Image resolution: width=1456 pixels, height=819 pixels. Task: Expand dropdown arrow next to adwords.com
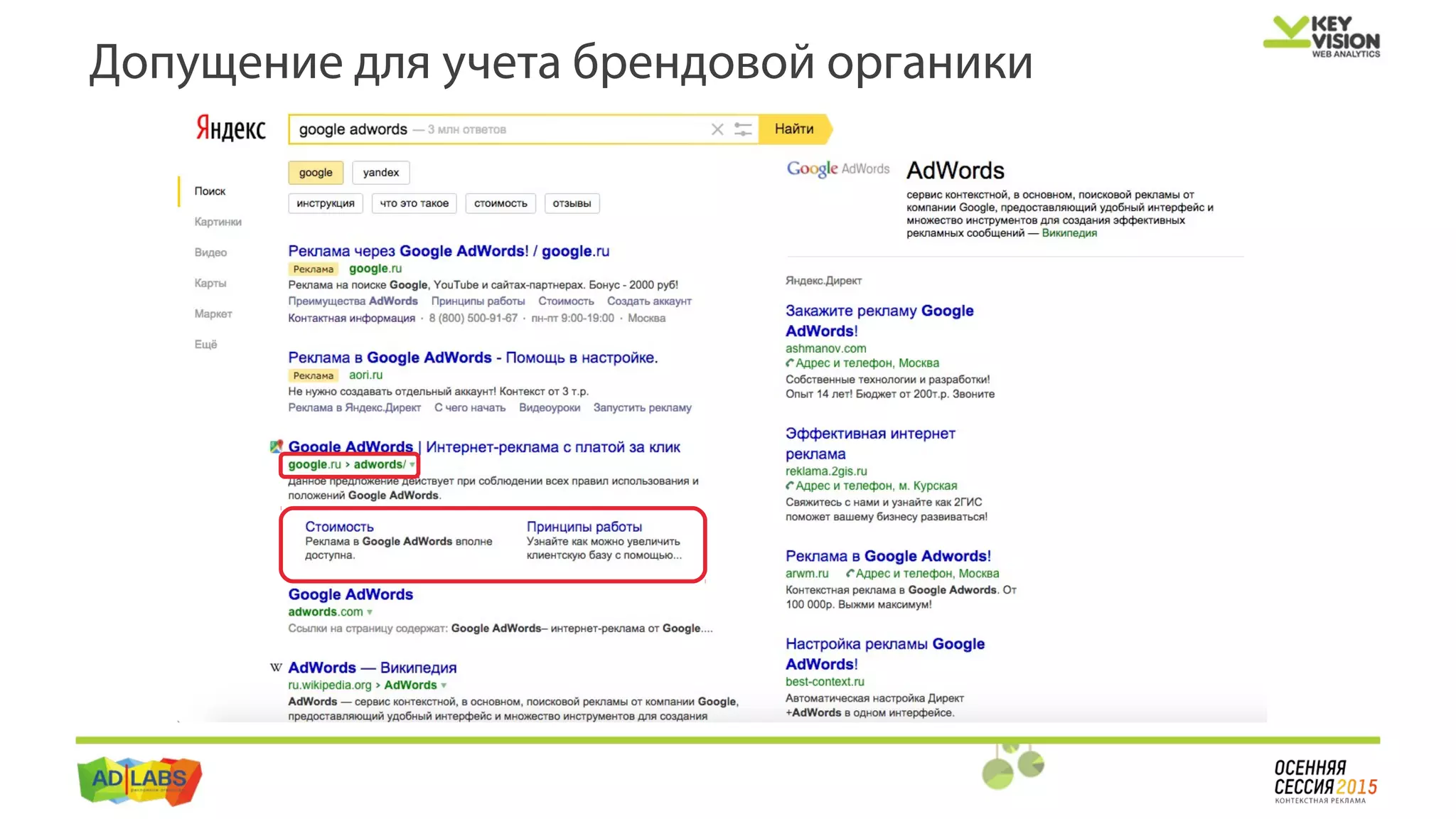tap(370, 612)
